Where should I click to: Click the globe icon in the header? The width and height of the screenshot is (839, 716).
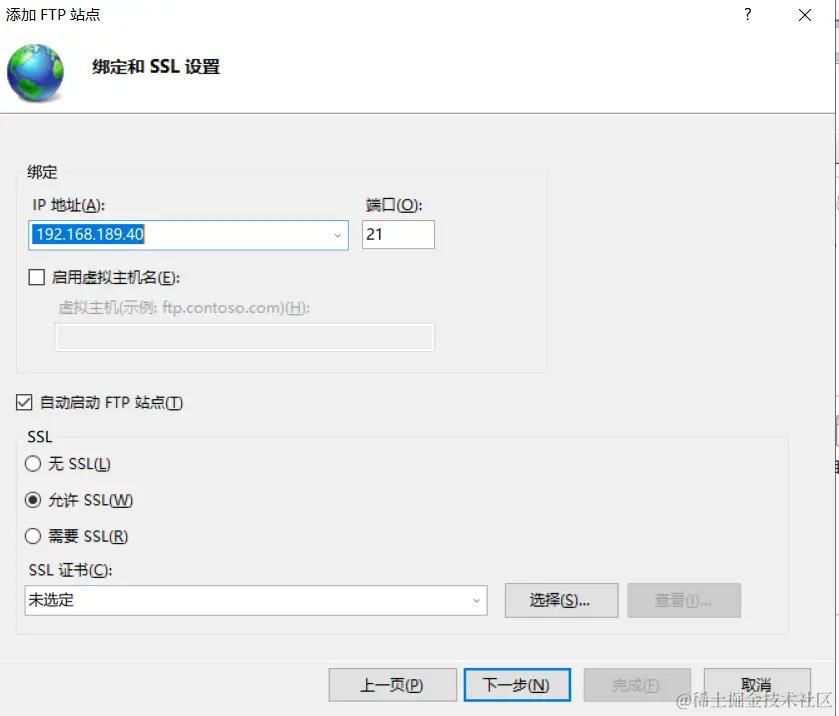point(35,73)
